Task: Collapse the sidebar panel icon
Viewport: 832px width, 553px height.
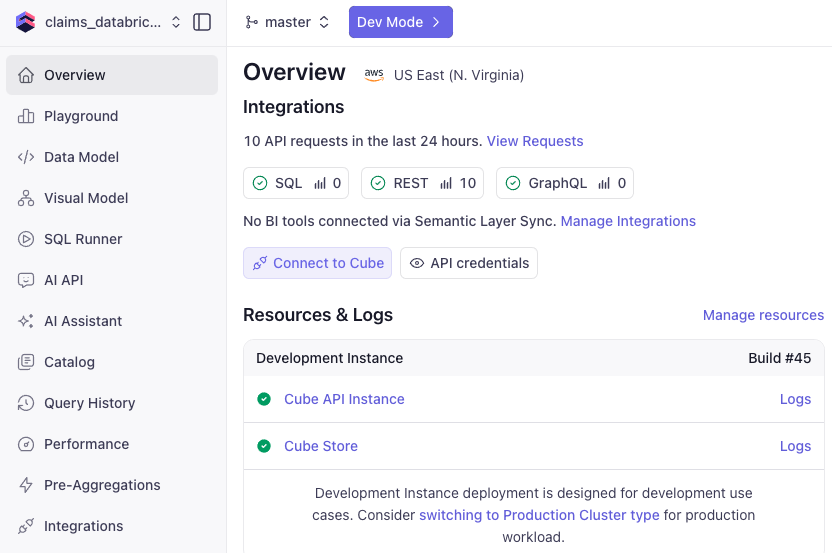Action: coord(202,22)
